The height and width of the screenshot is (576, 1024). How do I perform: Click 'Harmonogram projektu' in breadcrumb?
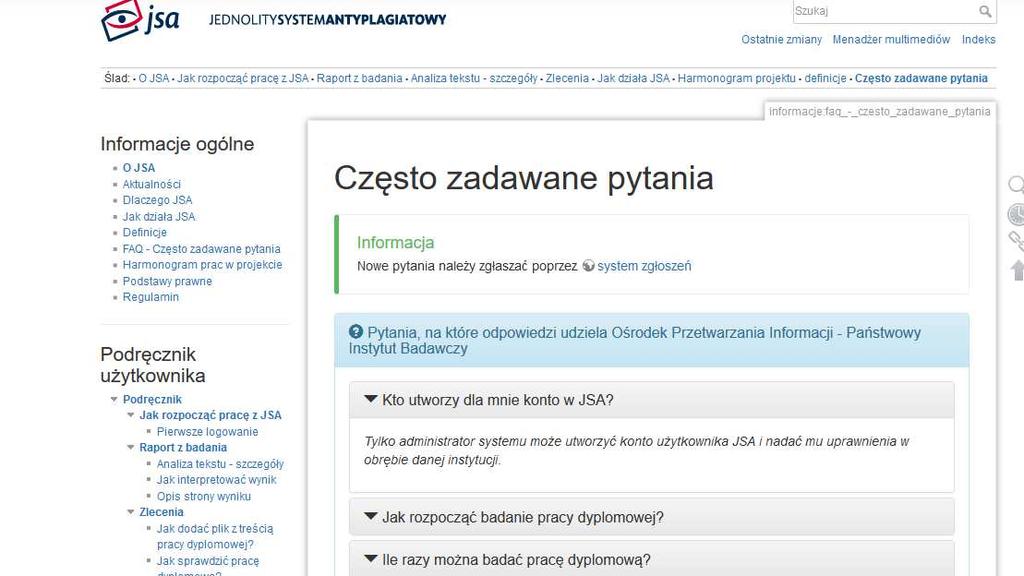coord(737,78)
